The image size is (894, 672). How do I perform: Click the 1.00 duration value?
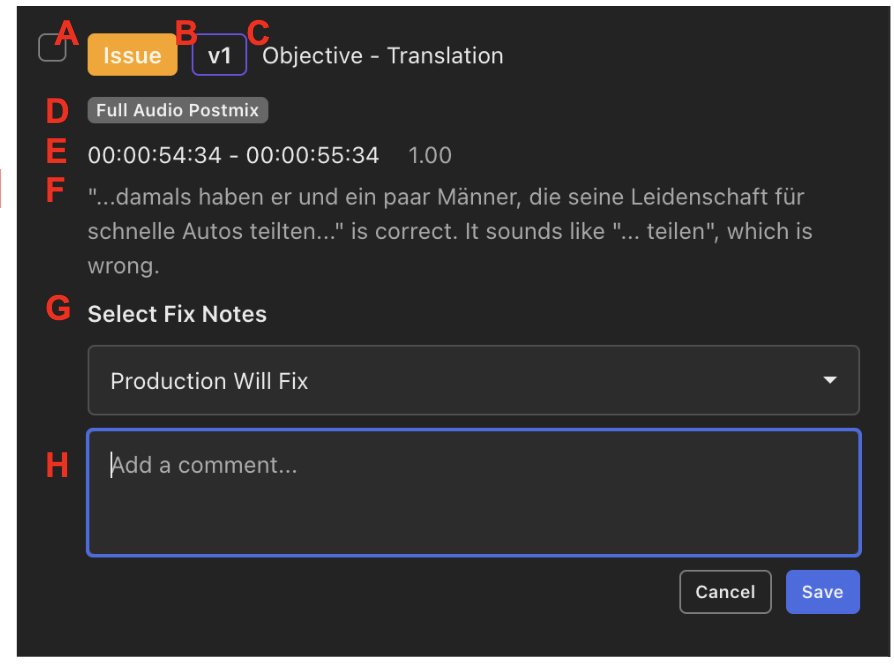[x=430, y=156]
